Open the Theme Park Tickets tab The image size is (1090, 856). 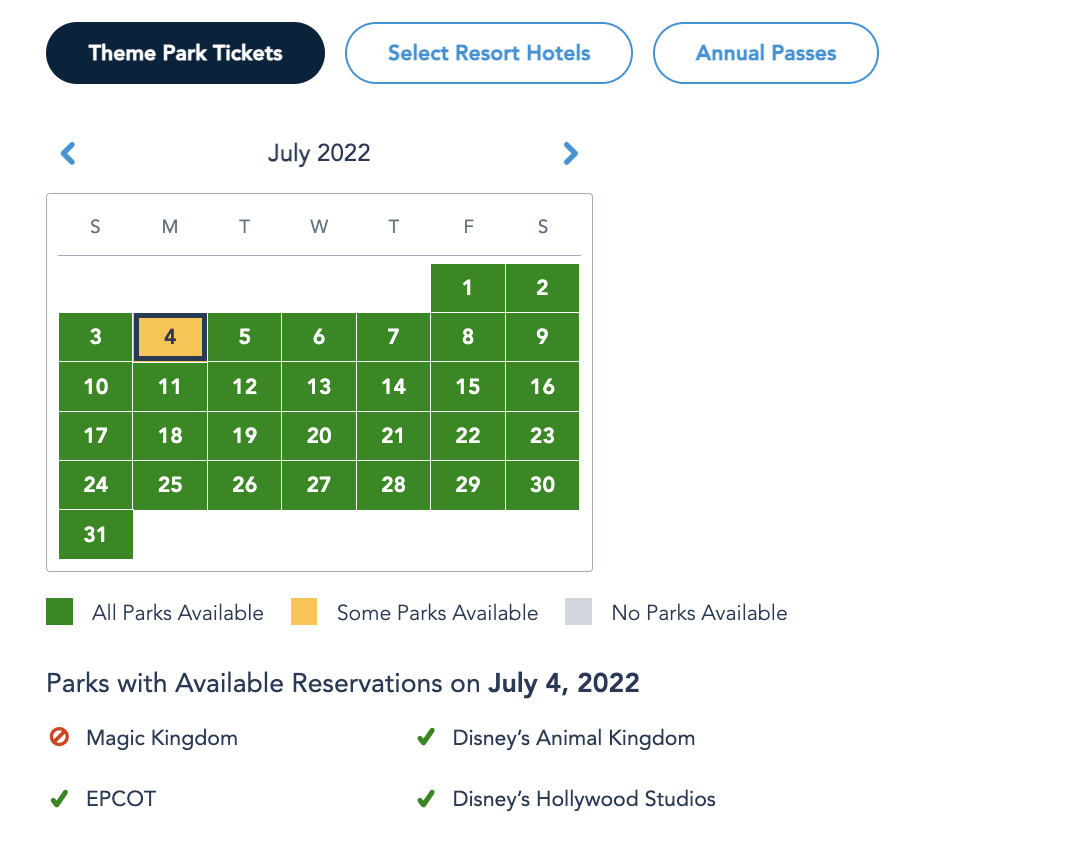point(185,53)
